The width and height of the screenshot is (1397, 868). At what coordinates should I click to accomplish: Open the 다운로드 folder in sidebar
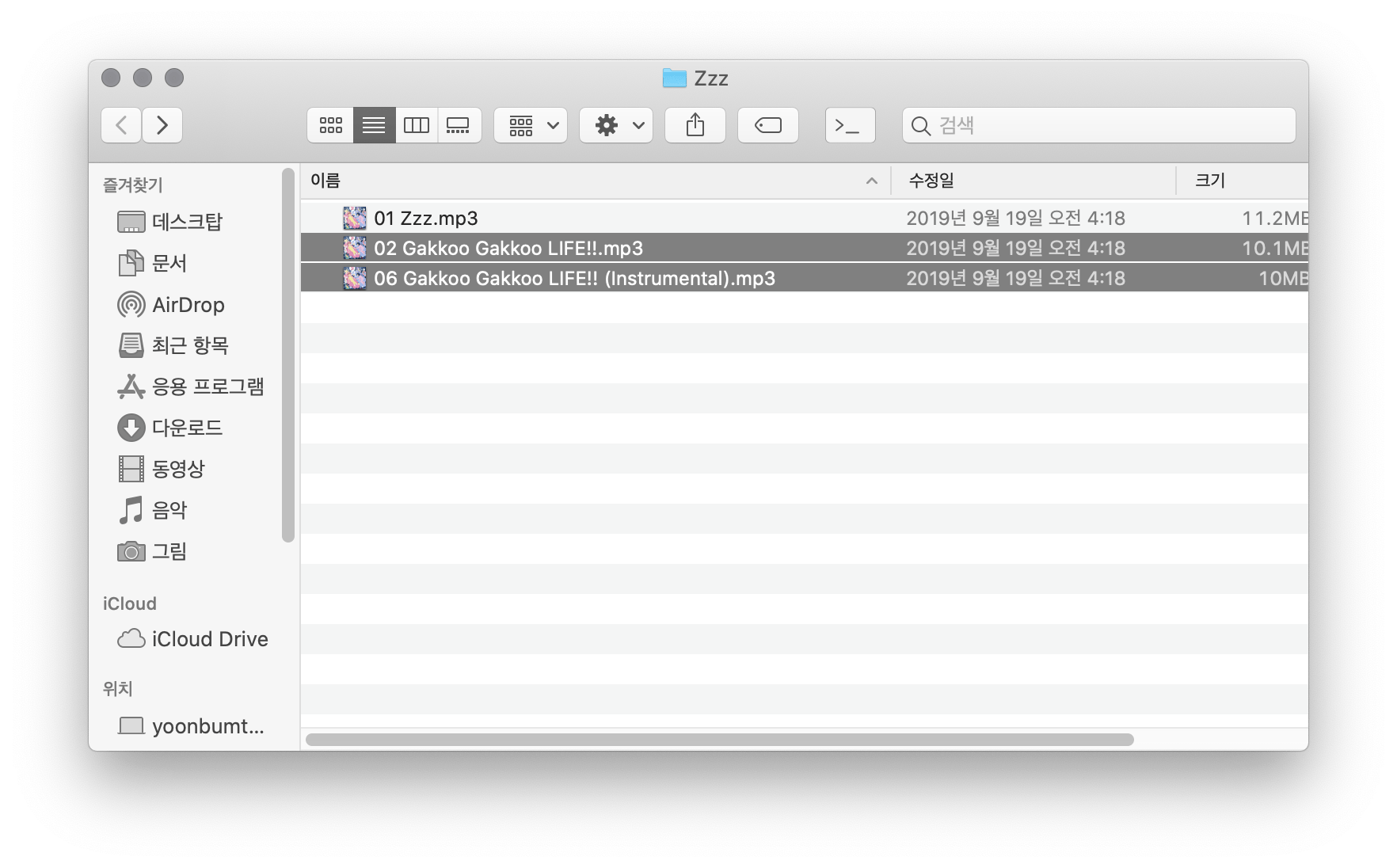point(187,428)
